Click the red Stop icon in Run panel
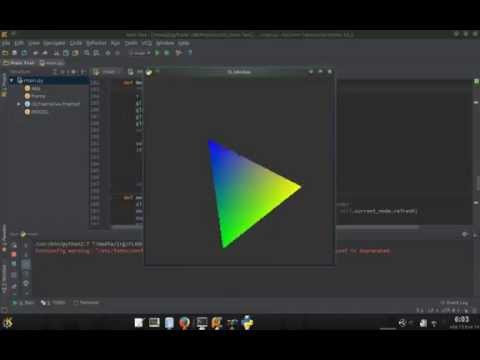 [14, 254]
